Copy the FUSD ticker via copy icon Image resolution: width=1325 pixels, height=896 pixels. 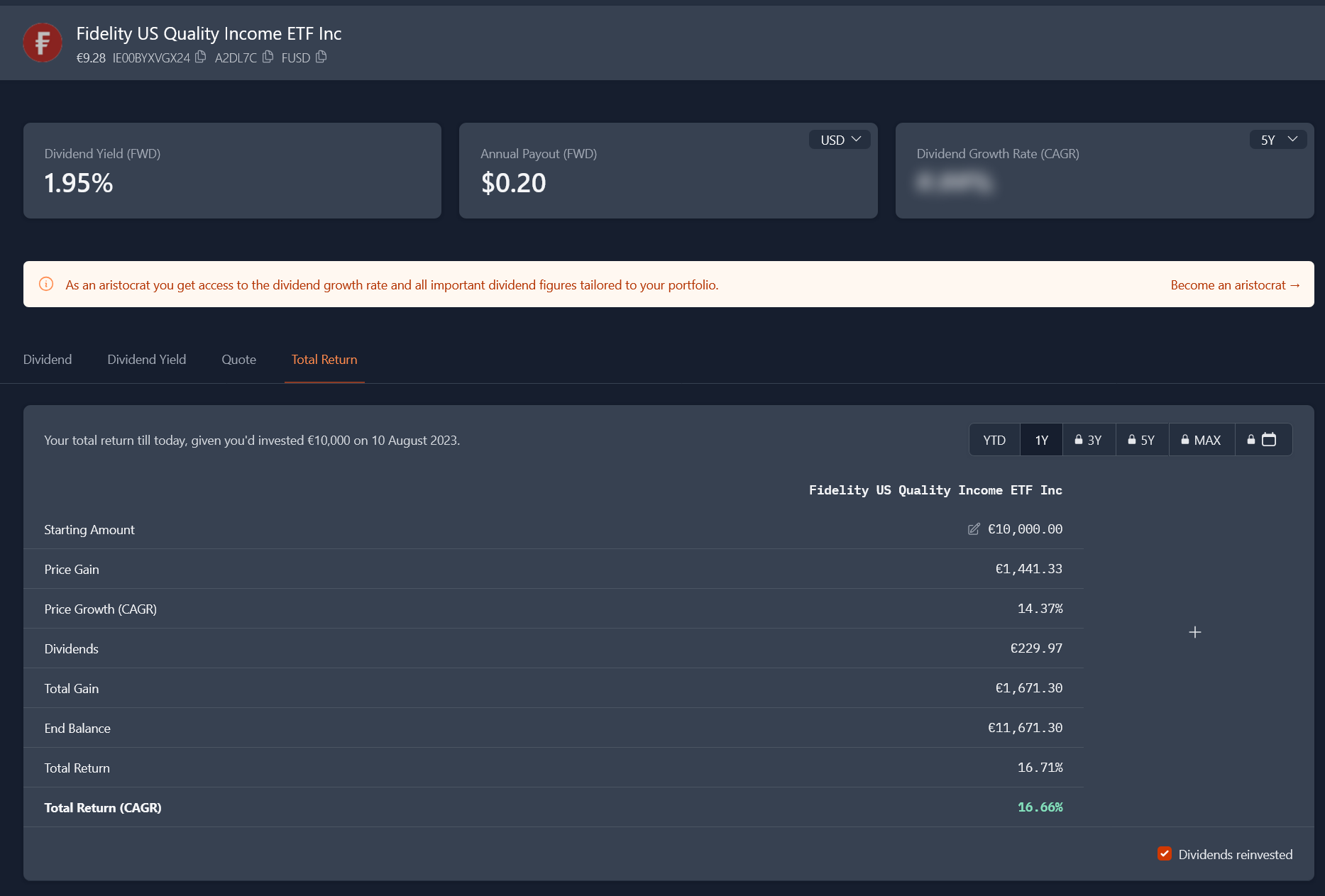[321, 57]
